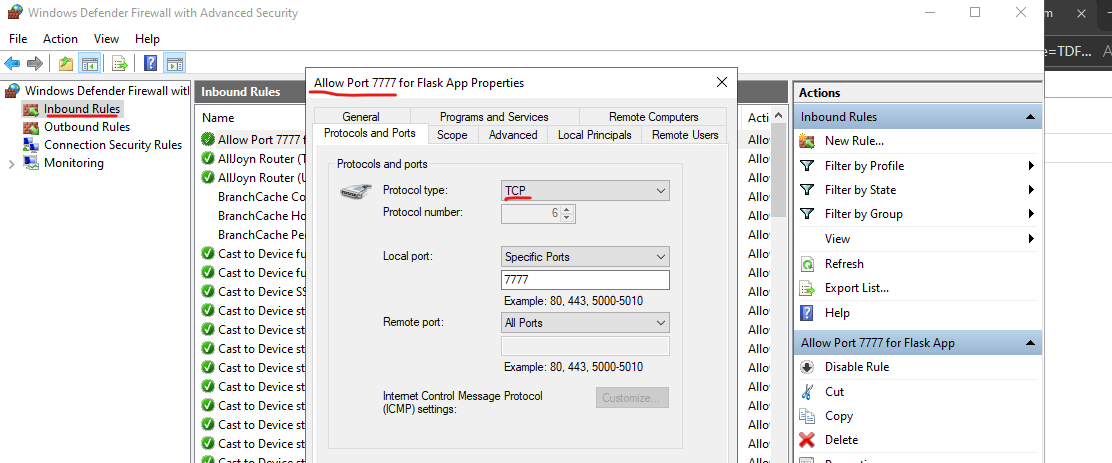
Task: Switch to the Remote Users tab
Action: click(685, 135)
